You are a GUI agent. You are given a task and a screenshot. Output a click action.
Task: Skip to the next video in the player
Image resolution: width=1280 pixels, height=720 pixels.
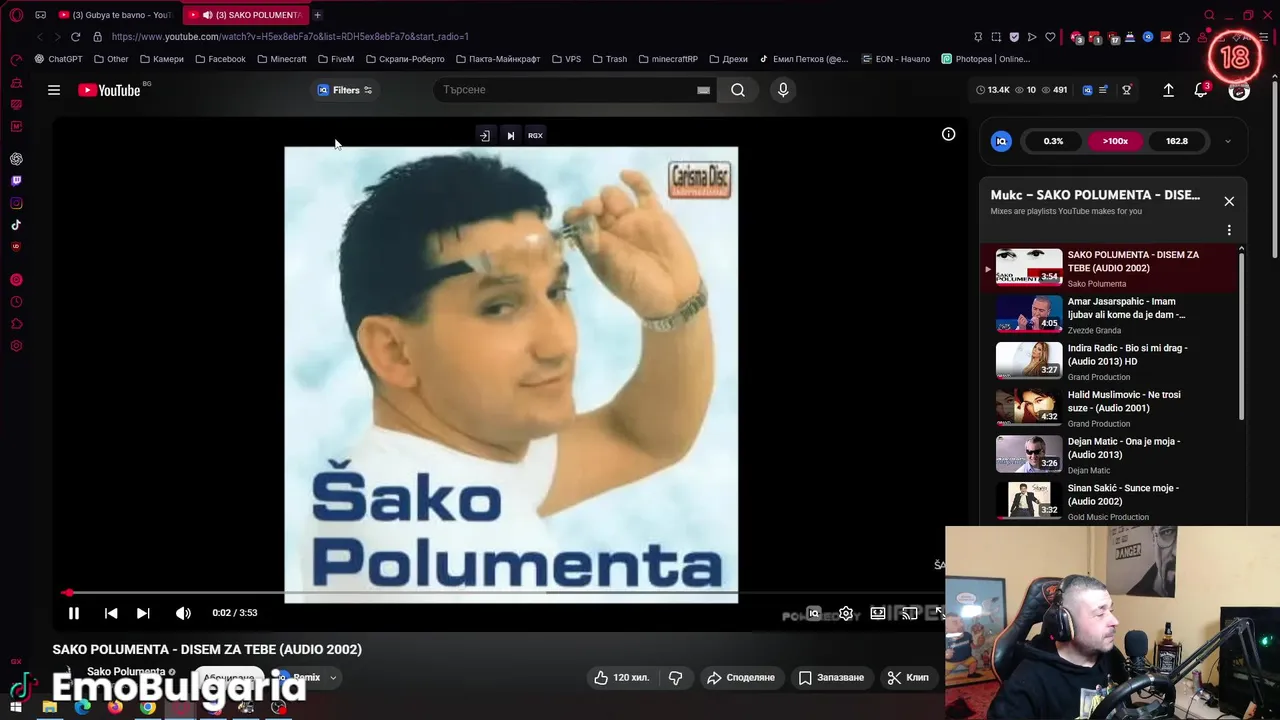click(x=143, y=613)
